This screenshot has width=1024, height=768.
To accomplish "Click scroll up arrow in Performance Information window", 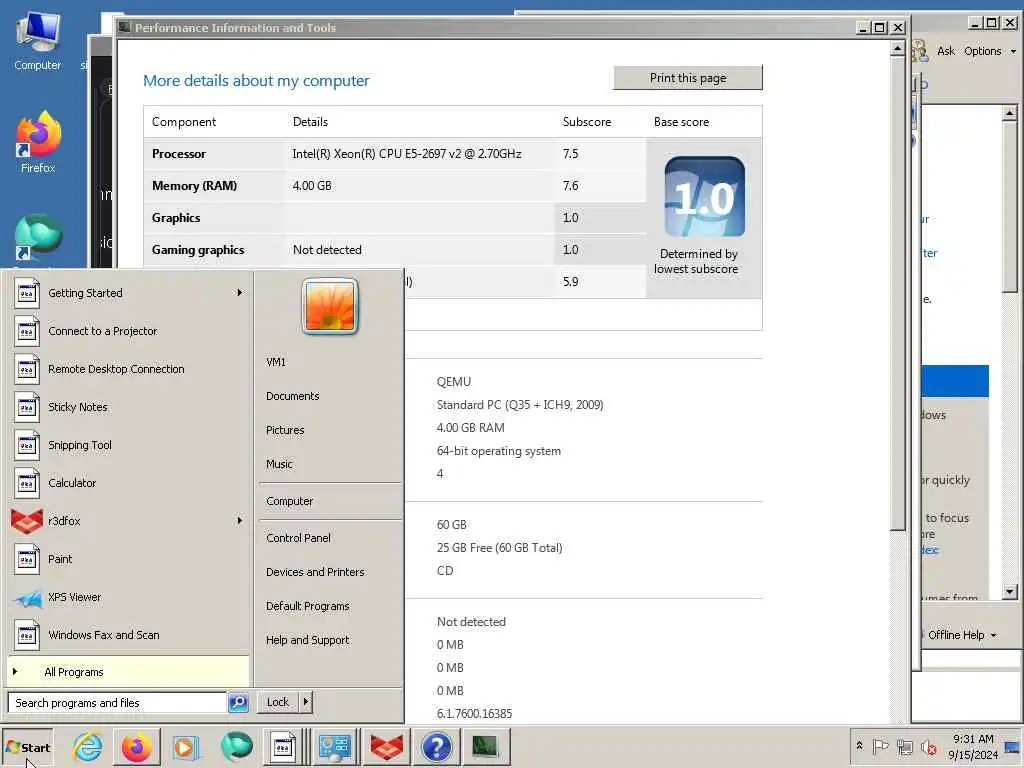I will click(897, 48).
